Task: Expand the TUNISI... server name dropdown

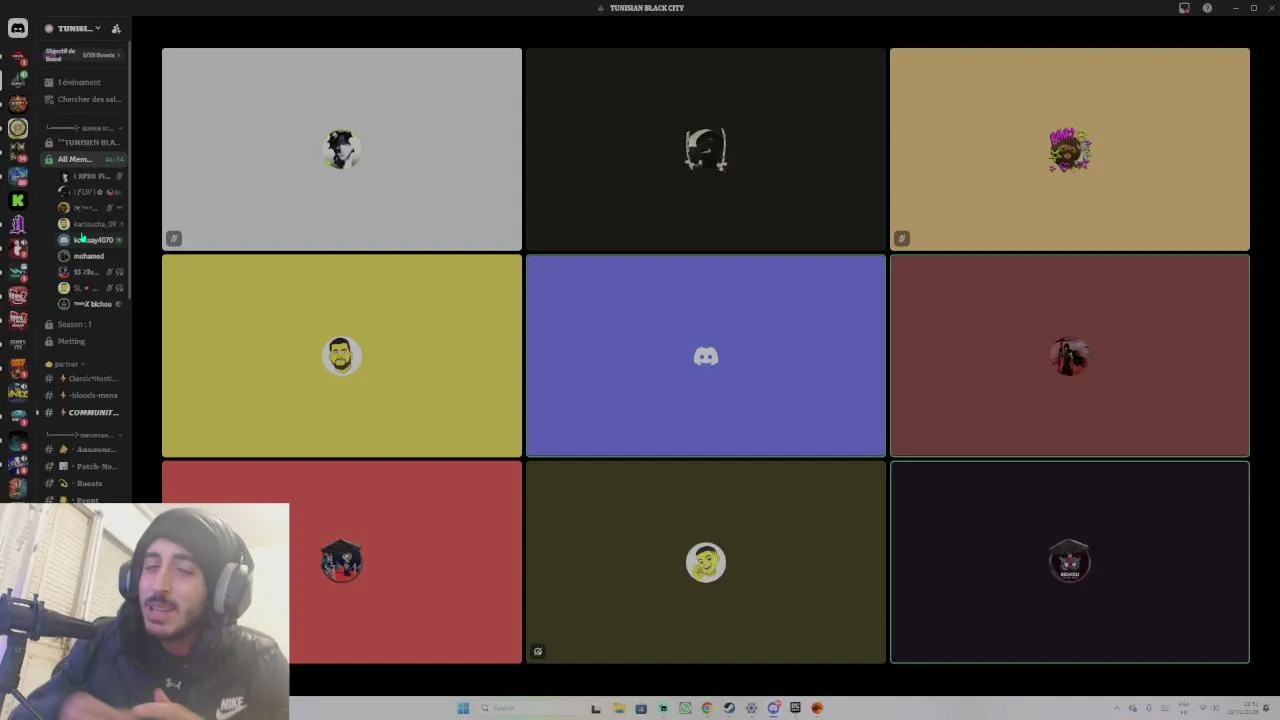Action: tap(78, 28)
